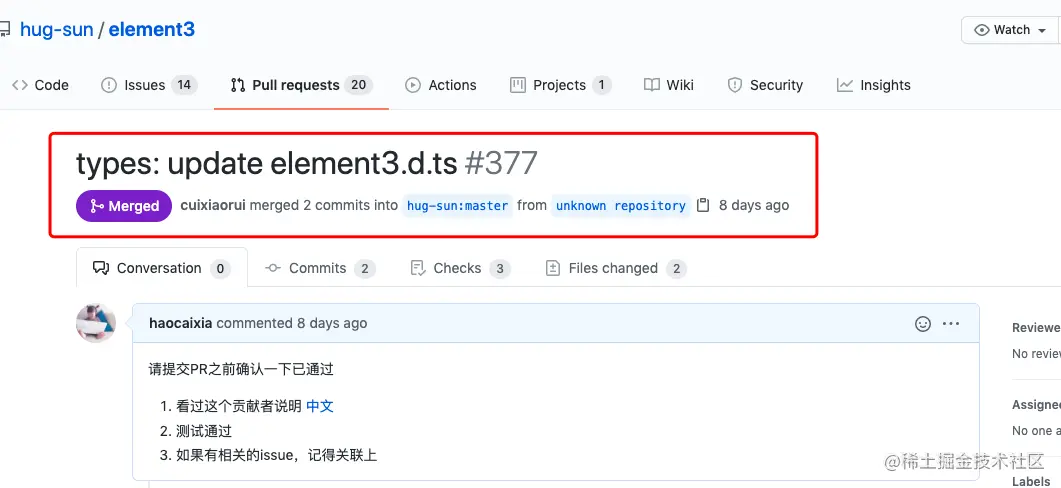Switch to the Conversation tab
This screenshot has height=488, width=1061.
162,268
